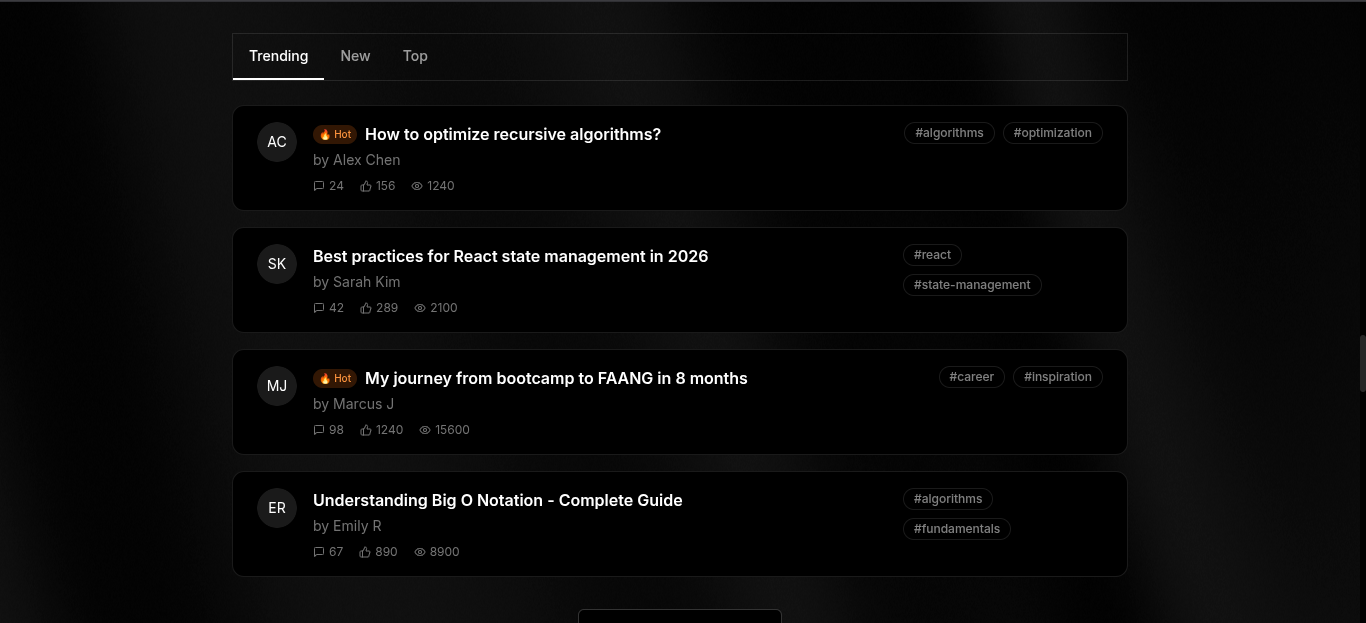Click the 2100 views count
The height and width of the screenshot is (623, 1366).
pyautogui.click(x=444, y=308)
